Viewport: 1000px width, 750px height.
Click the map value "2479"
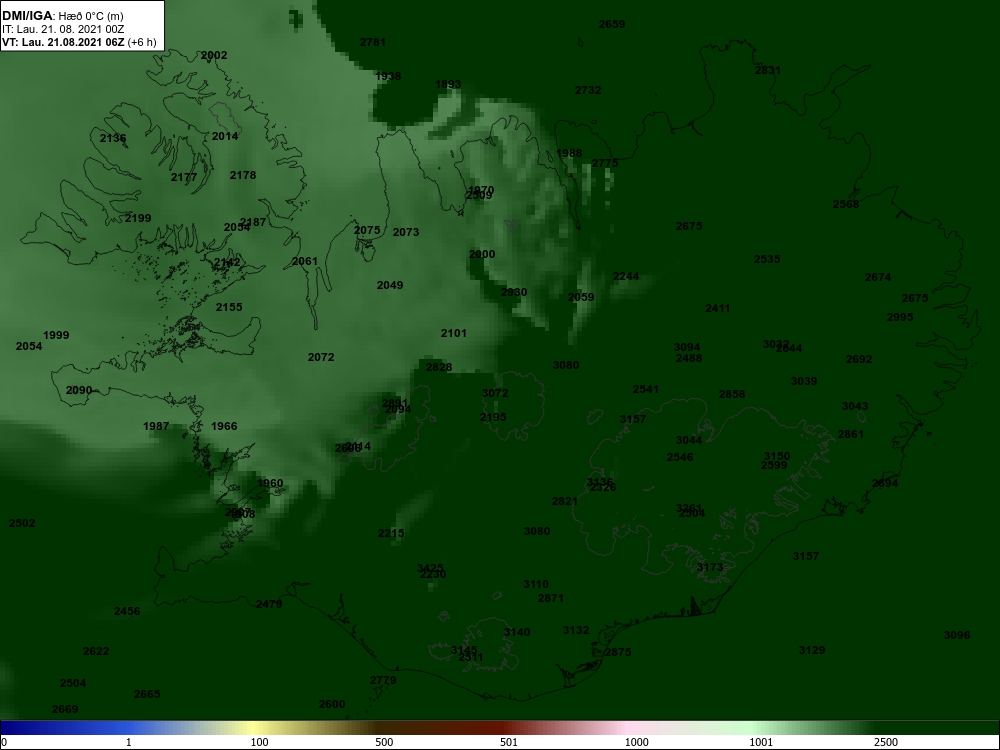click(268, 604)
